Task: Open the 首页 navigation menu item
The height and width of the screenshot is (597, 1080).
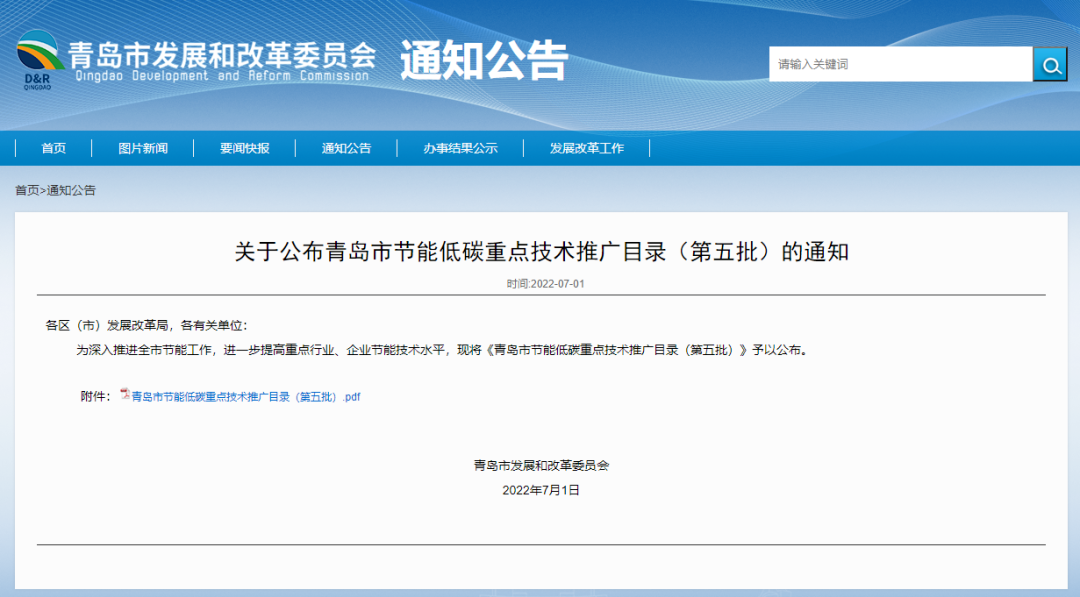Action: click(x=54, y=148)
